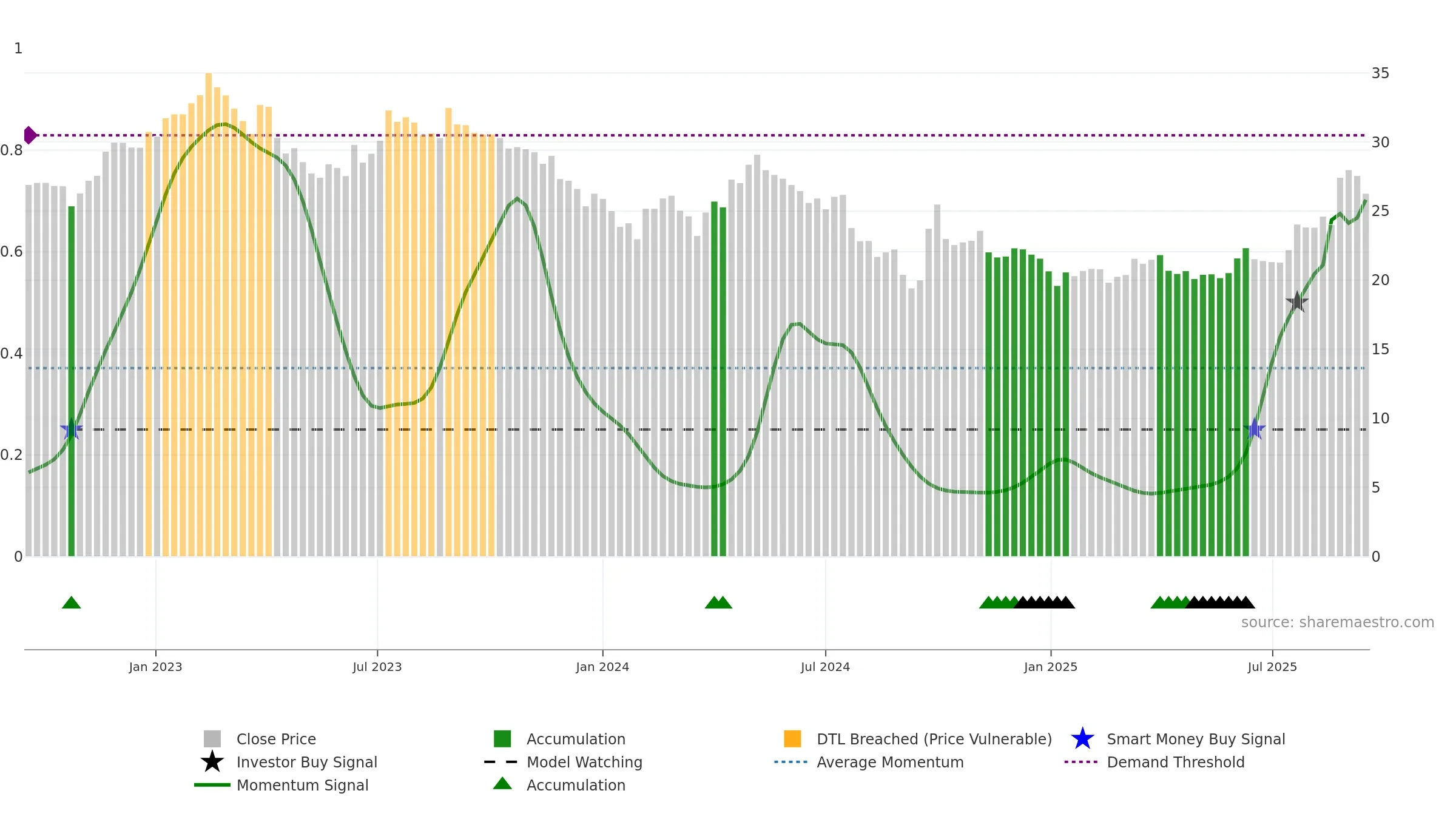Click the lone green accumulation triangle before Jan 2023
1456x819 pixels.
72,602
